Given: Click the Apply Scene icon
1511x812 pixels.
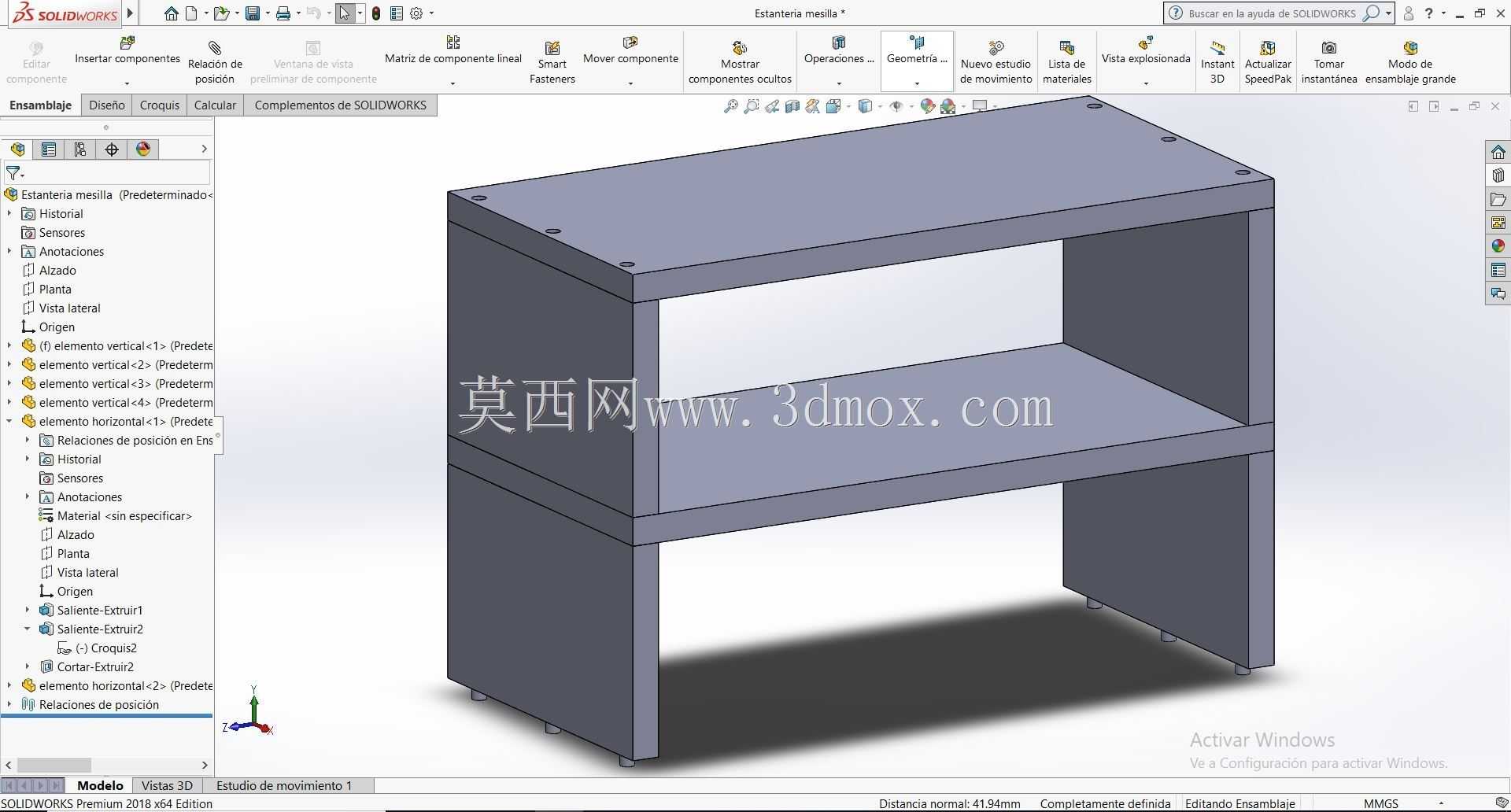Looking at the screenshot, I should [x=948, y=106].
